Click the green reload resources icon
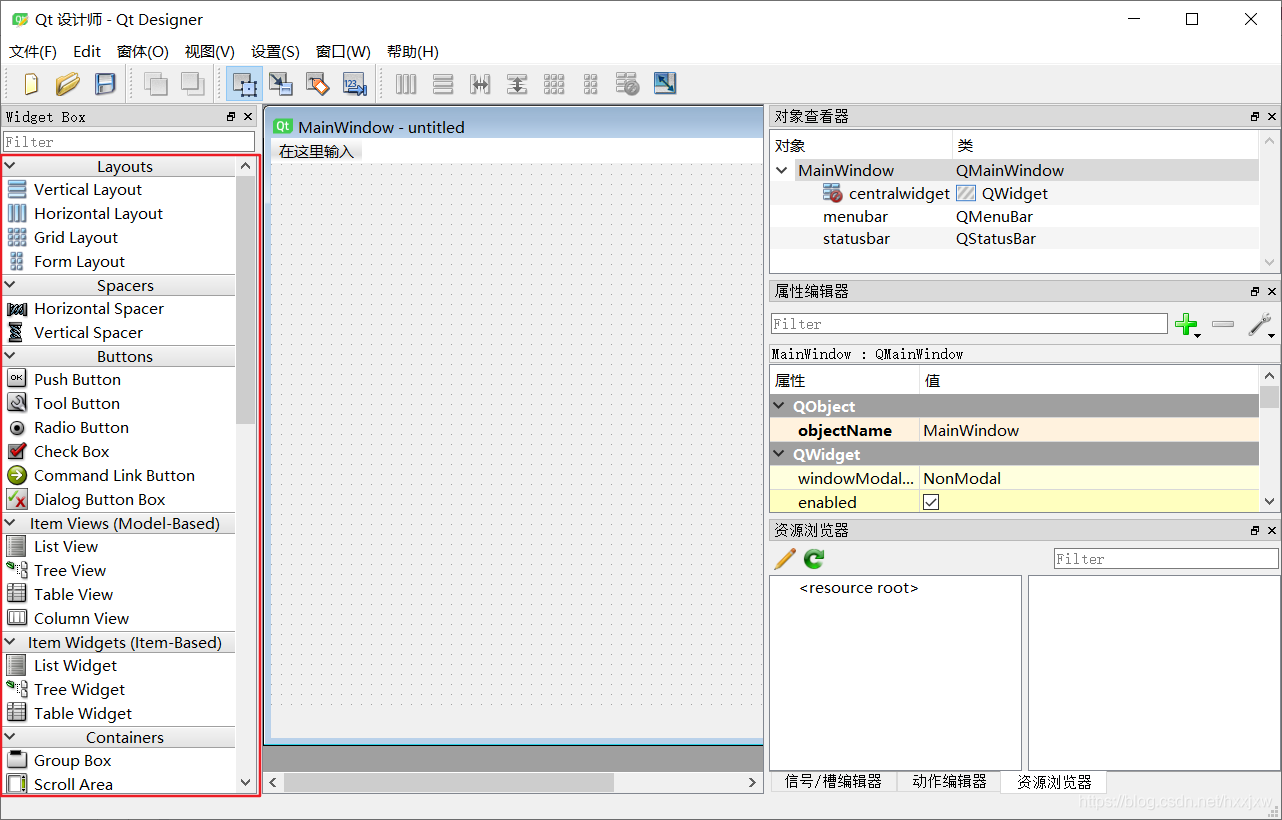 (x=814, y=559)
